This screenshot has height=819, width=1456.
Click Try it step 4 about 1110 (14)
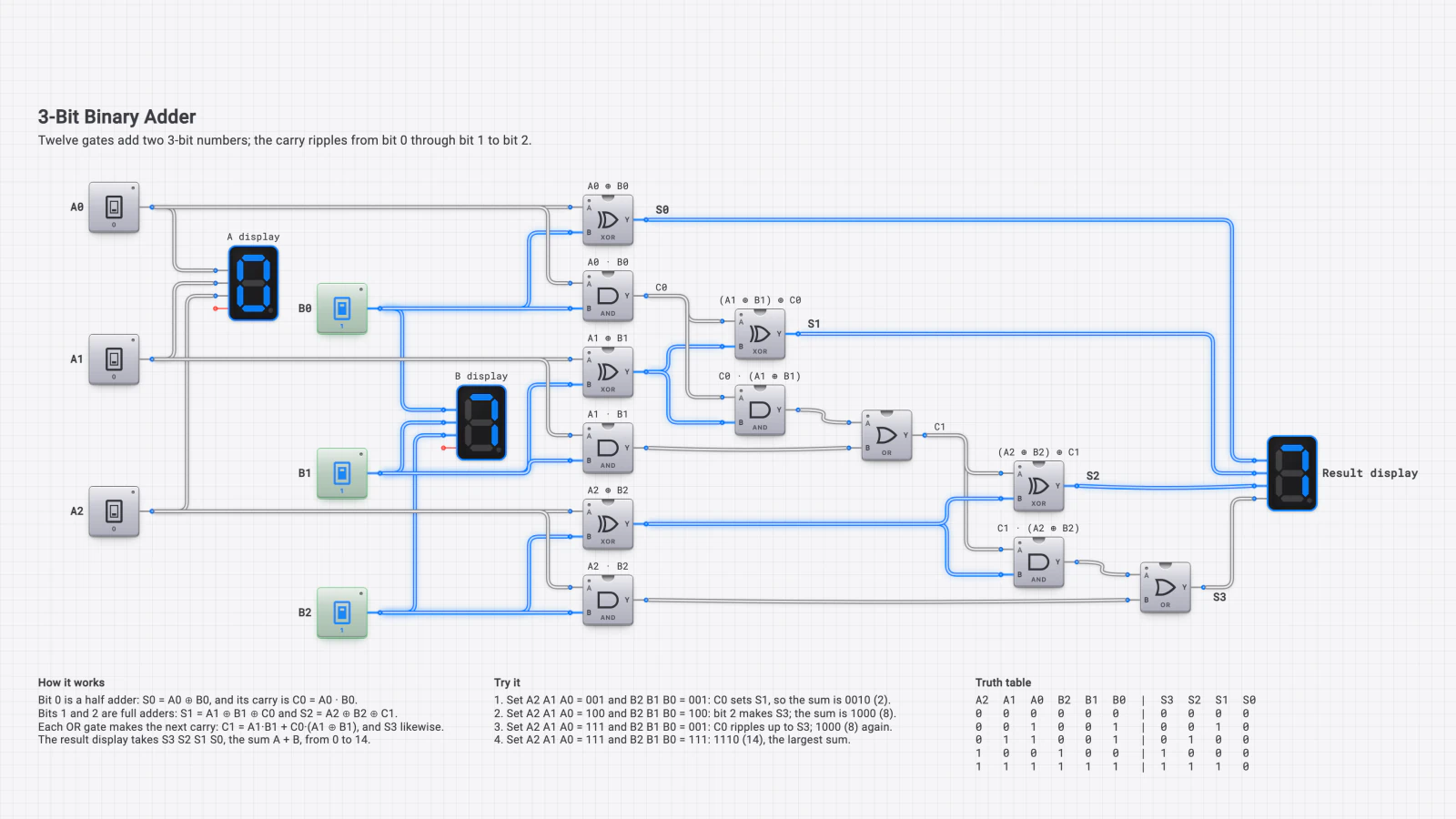(672, 740)
